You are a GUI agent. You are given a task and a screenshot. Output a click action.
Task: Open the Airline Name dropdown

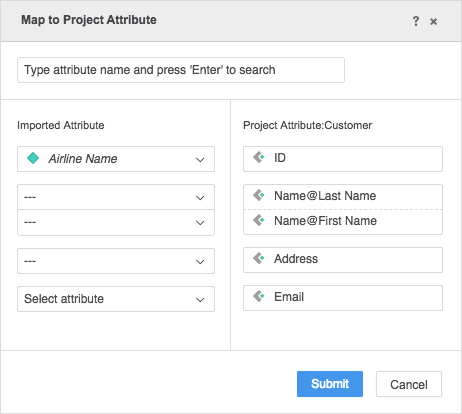(x=116, y=159)
